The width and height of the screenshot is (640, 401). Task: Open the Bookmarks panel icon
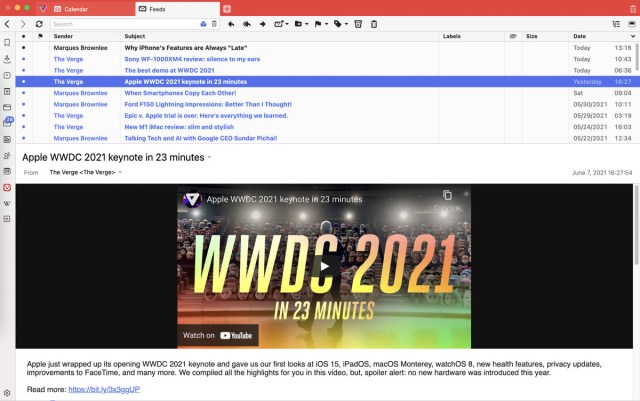[x=7, y=42]
